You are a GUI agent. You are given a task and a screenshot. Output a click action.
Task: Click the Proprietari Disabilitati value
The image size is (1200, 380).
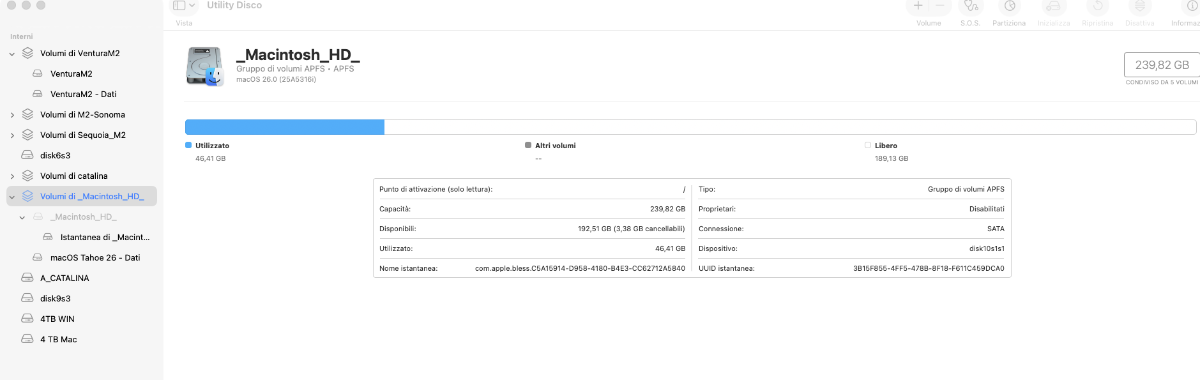pyautogui.click(x=988, y=210)
